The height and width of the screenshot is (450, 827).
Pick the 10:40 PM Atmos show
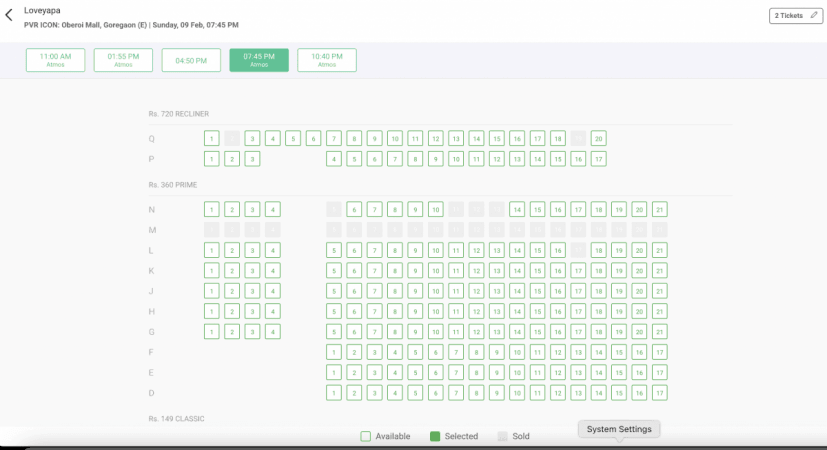[327, 60]
